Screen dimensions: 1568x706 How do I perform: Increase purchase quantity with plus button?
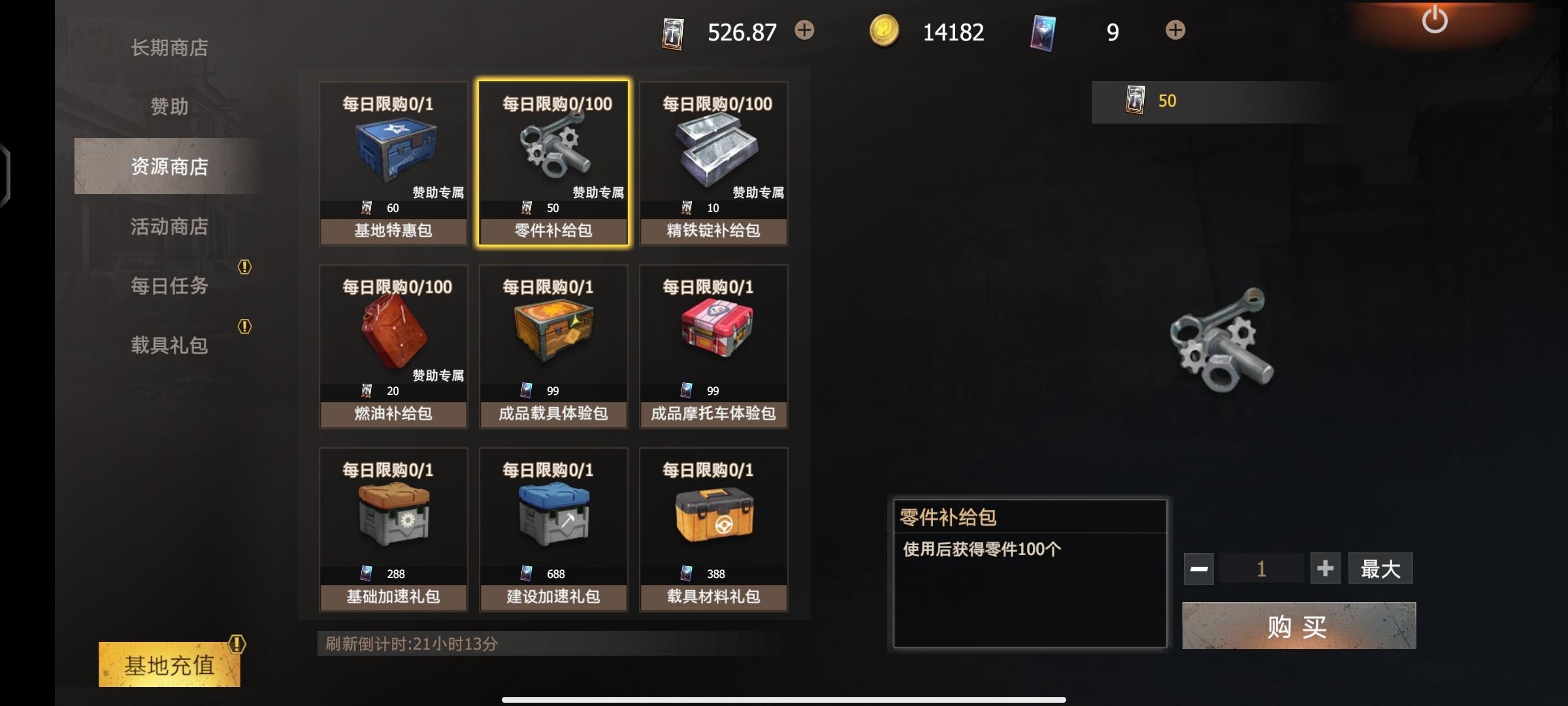pyautogui.click(x=1325, y=569)
